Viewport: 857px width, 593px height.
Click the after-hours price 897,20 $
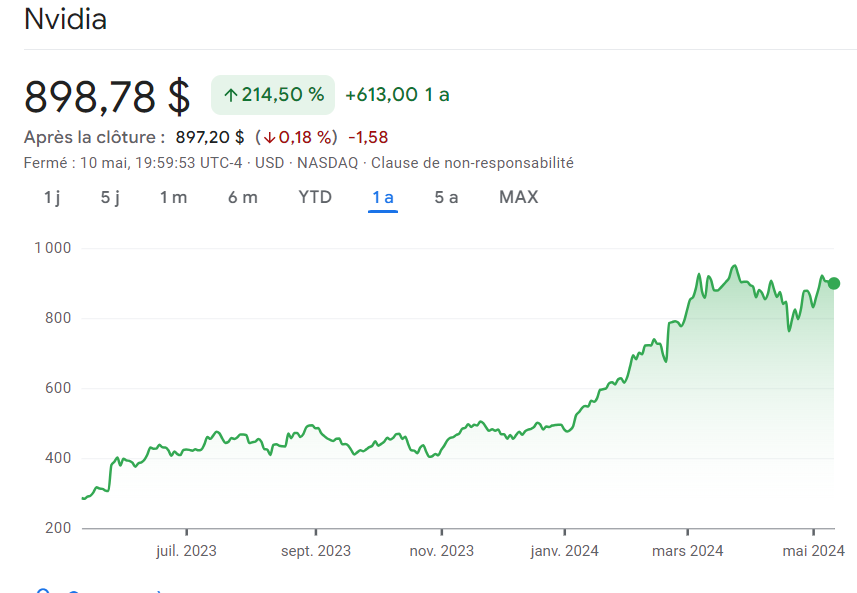(x=210, y=137)
